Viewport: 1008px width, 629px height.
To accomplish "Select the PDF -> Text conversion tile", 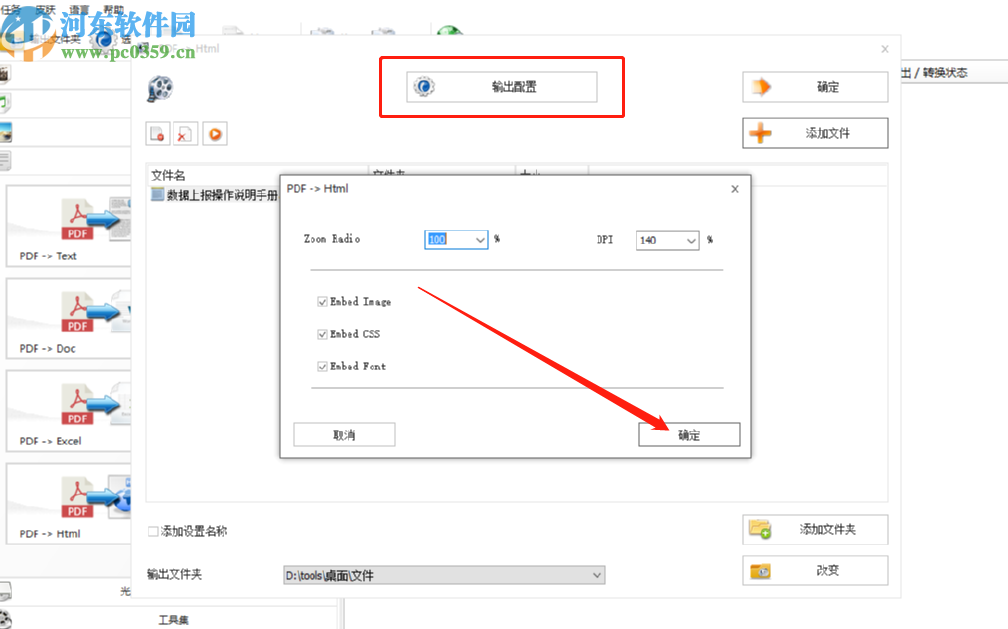I will point(68,226).
